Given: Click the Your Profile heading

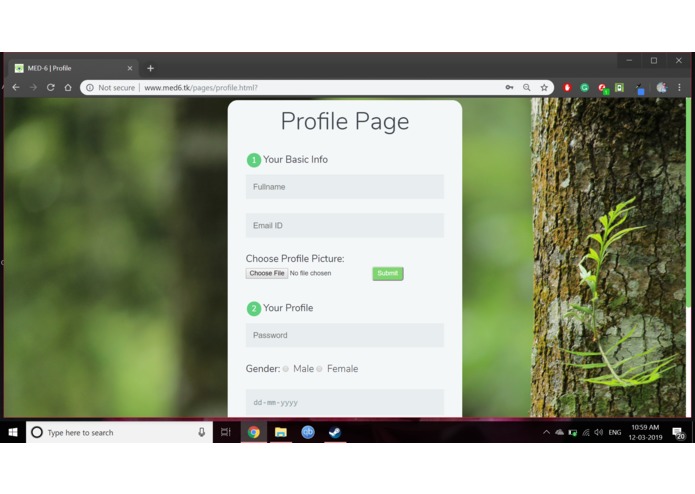Looking at the screenshot, I should click(288, 308).
